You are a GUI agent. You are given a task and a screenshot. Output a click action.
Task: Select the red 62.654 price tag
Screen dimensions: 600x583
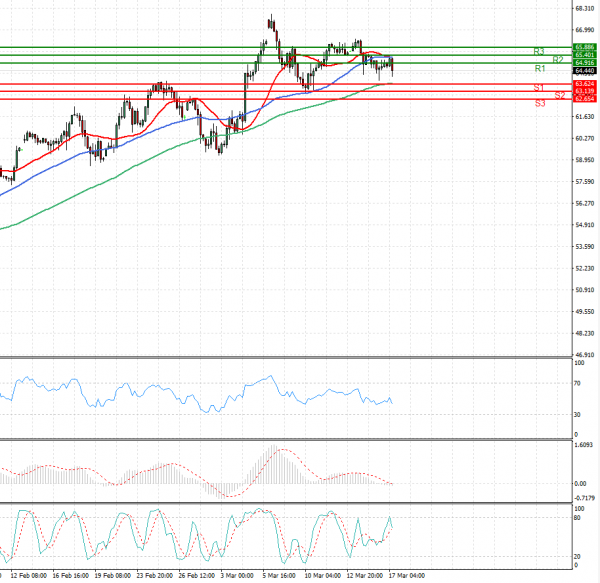coord(585,99)
